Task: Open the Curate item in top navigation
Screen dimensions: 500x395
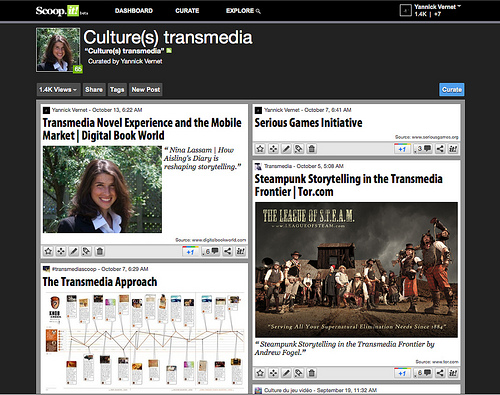Action: click(187, 11)
